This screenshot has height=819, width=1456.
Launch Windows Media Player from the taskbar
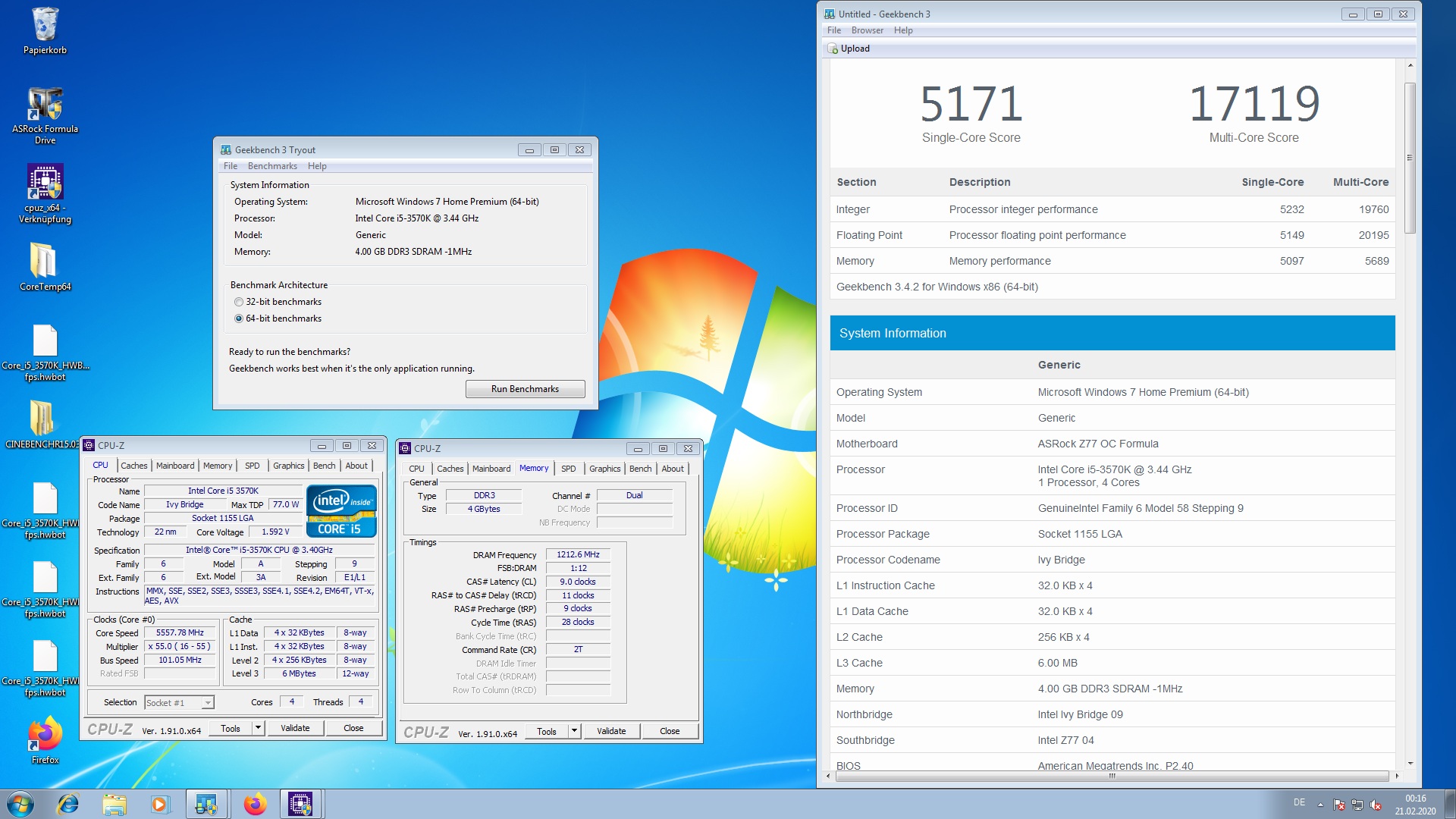point(159,804)
